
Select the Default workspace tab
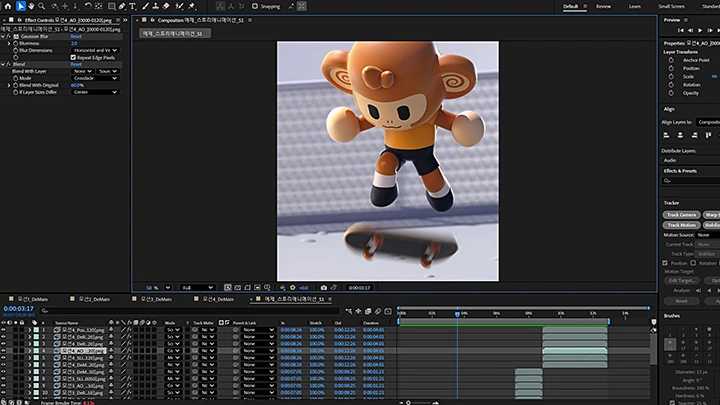(x=571, y=6)
